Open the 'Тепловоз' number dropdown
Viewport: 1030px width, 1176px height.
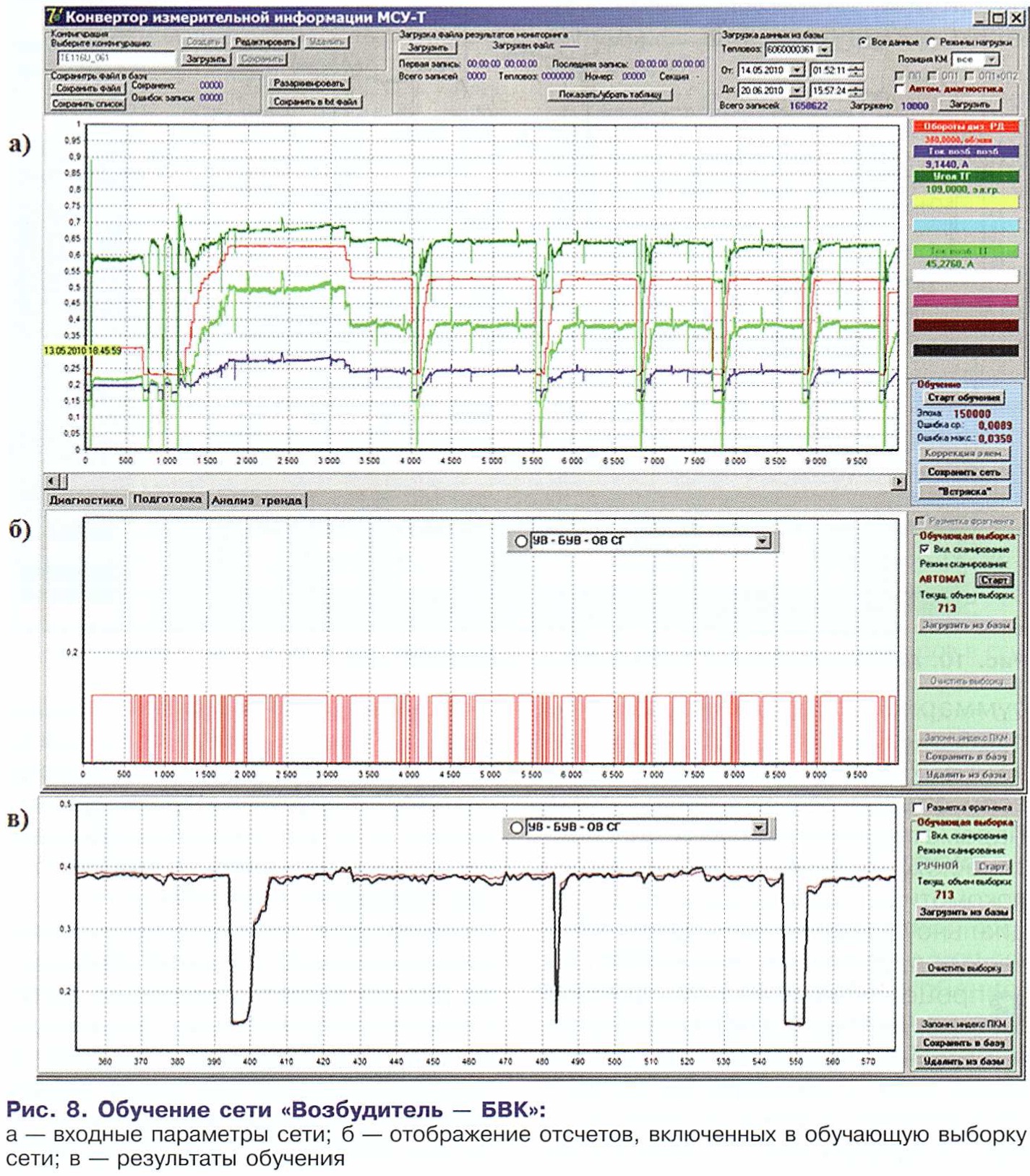coord(824,50)
